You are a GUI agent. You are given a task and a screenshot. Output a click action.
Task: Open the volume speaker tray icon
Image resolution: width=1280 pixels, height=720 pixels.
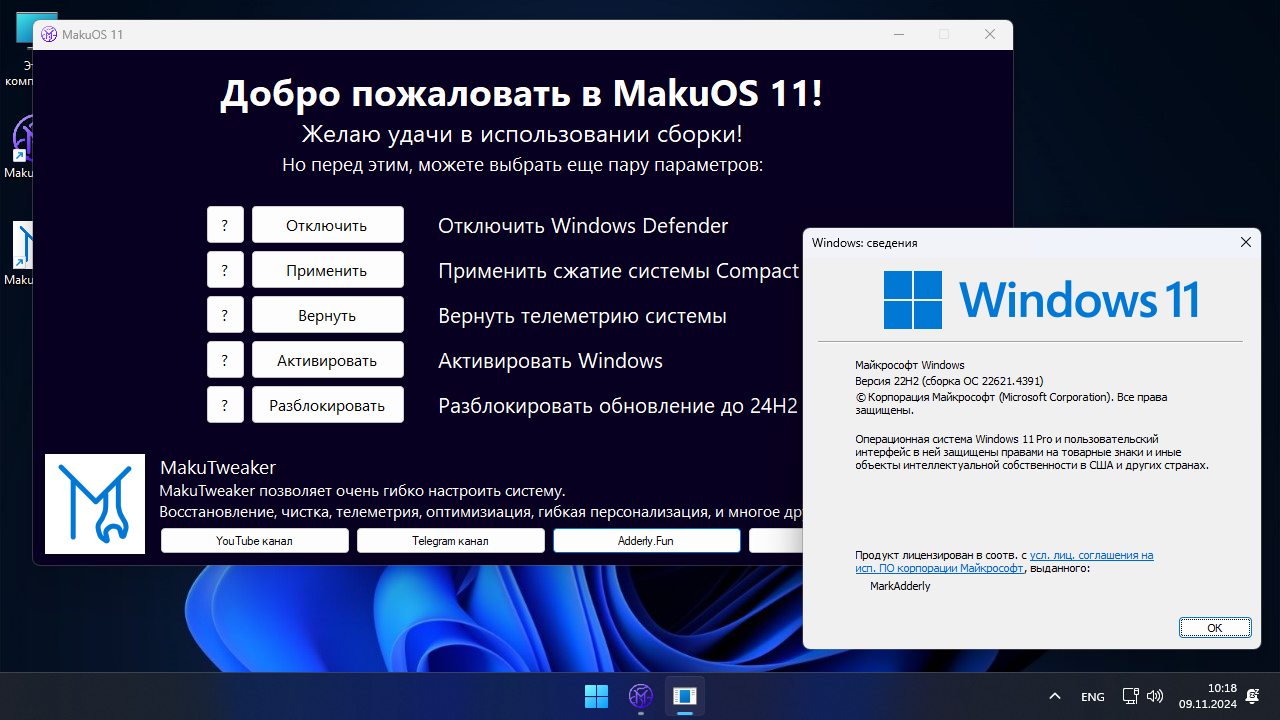coord(1155,696)
